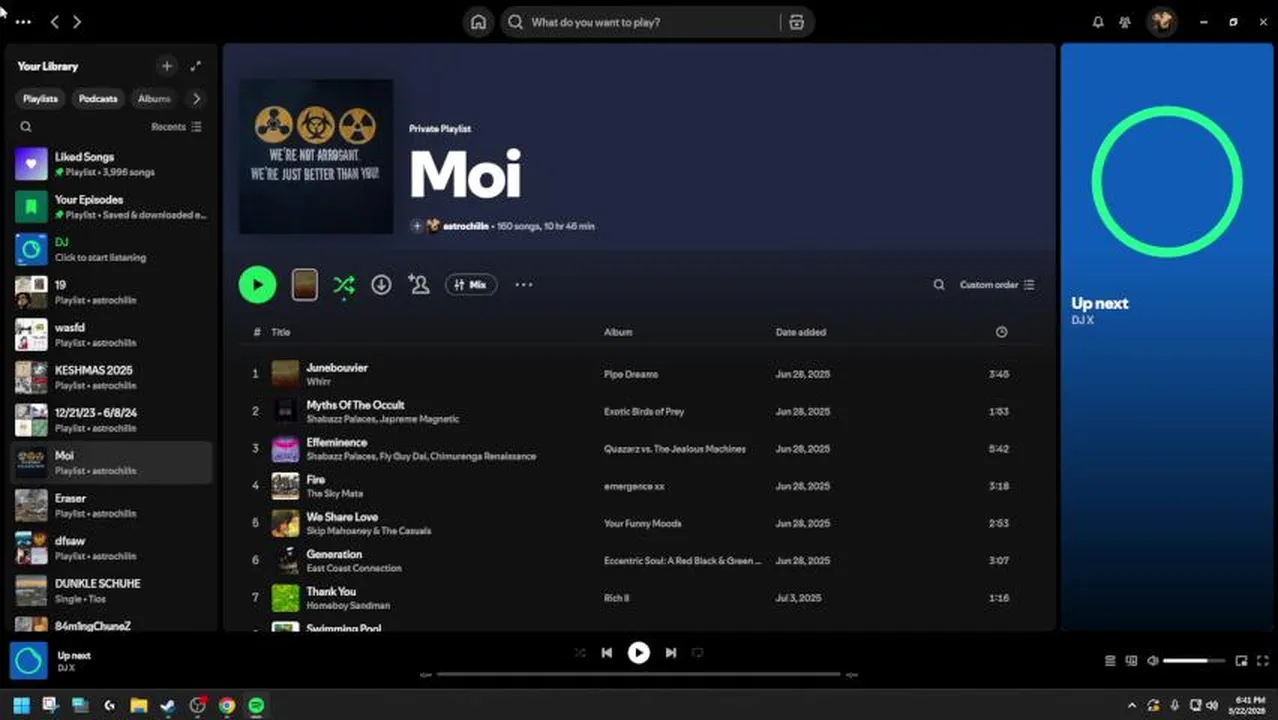Toggle shuffle in player bar
The image size is (1278, 720).
(580, 653)
